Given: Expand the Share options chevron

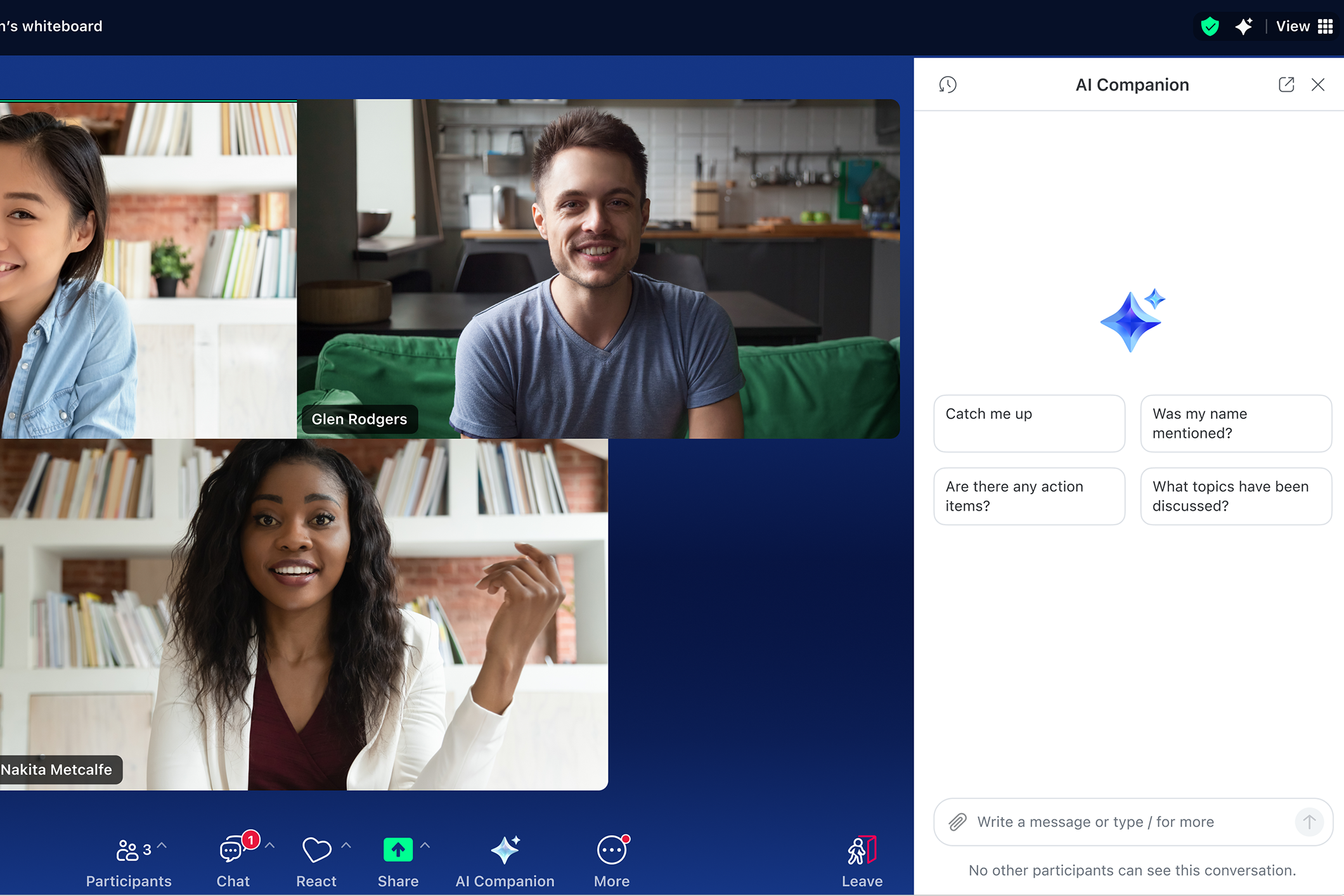Looking at the screenshot, I should click(x=425, y=845).
